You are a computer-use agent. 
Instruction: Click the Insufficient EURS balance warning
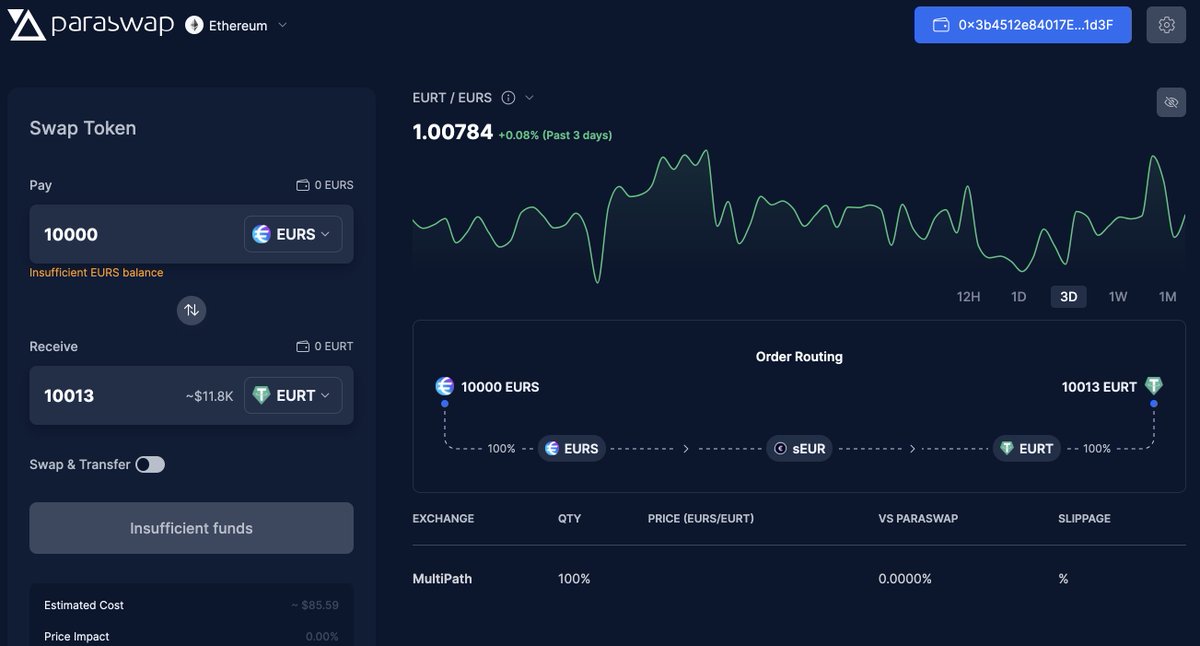[96, 272]
